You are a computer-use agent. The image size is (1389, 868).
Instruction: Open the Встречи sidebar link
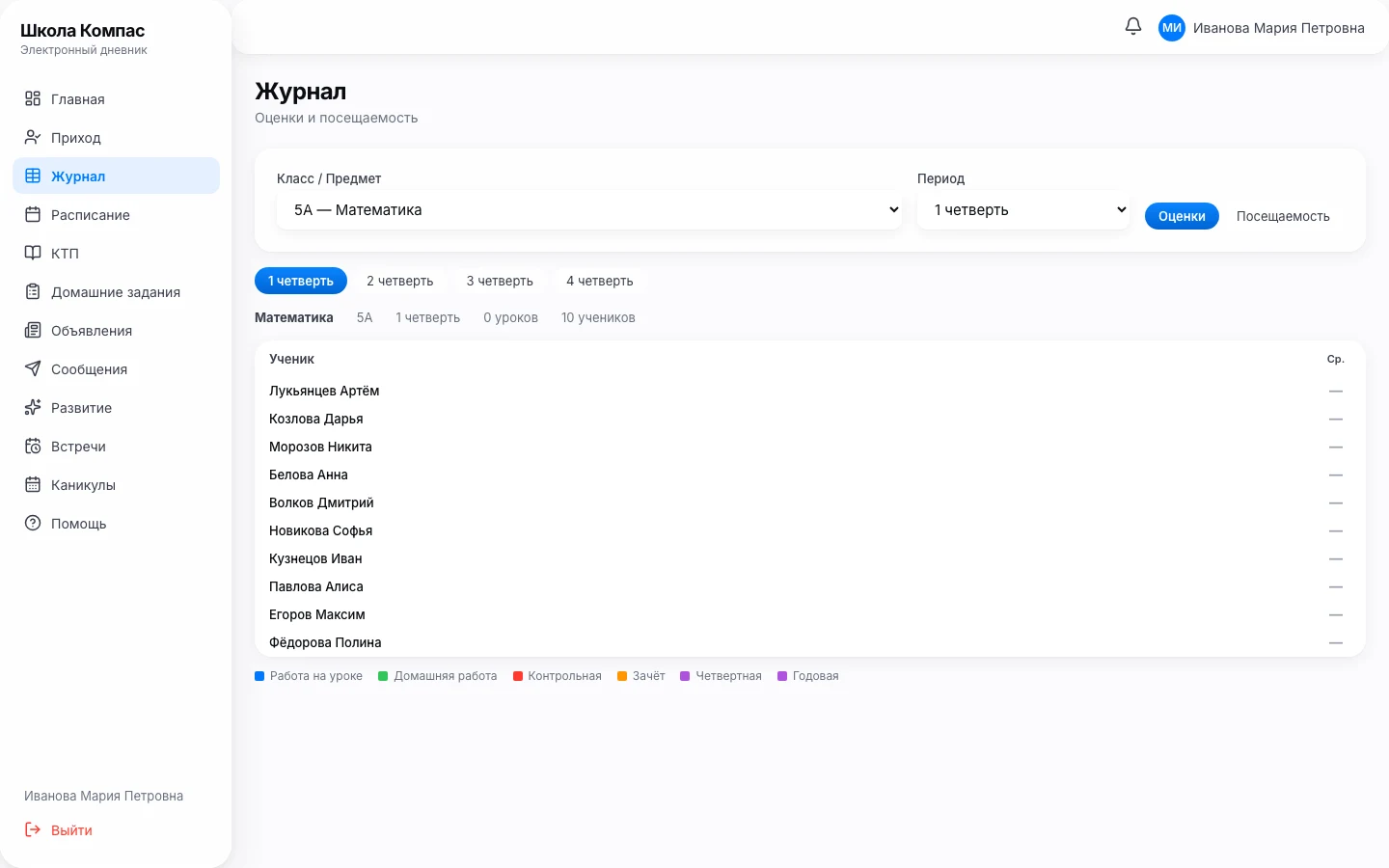click(116, 446)
